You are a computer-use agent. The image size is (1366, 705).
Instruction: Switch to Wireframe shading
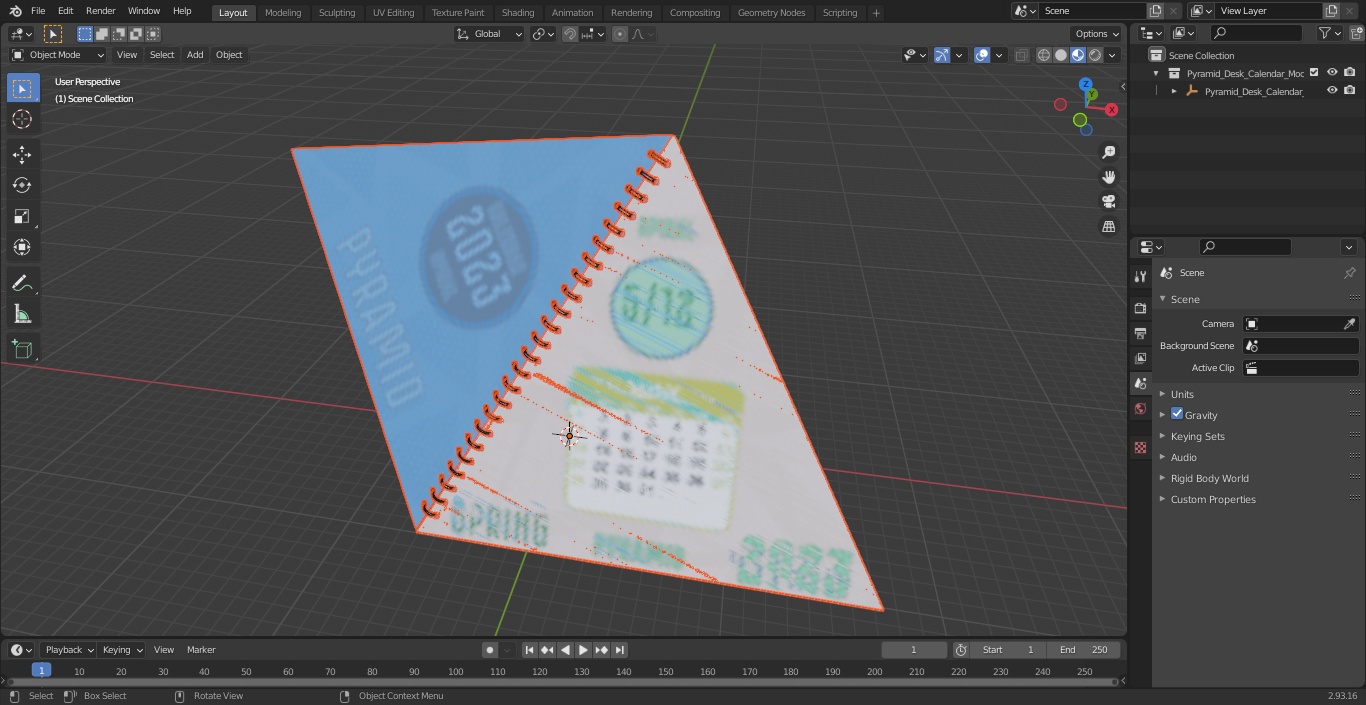tap(1044, 55)
